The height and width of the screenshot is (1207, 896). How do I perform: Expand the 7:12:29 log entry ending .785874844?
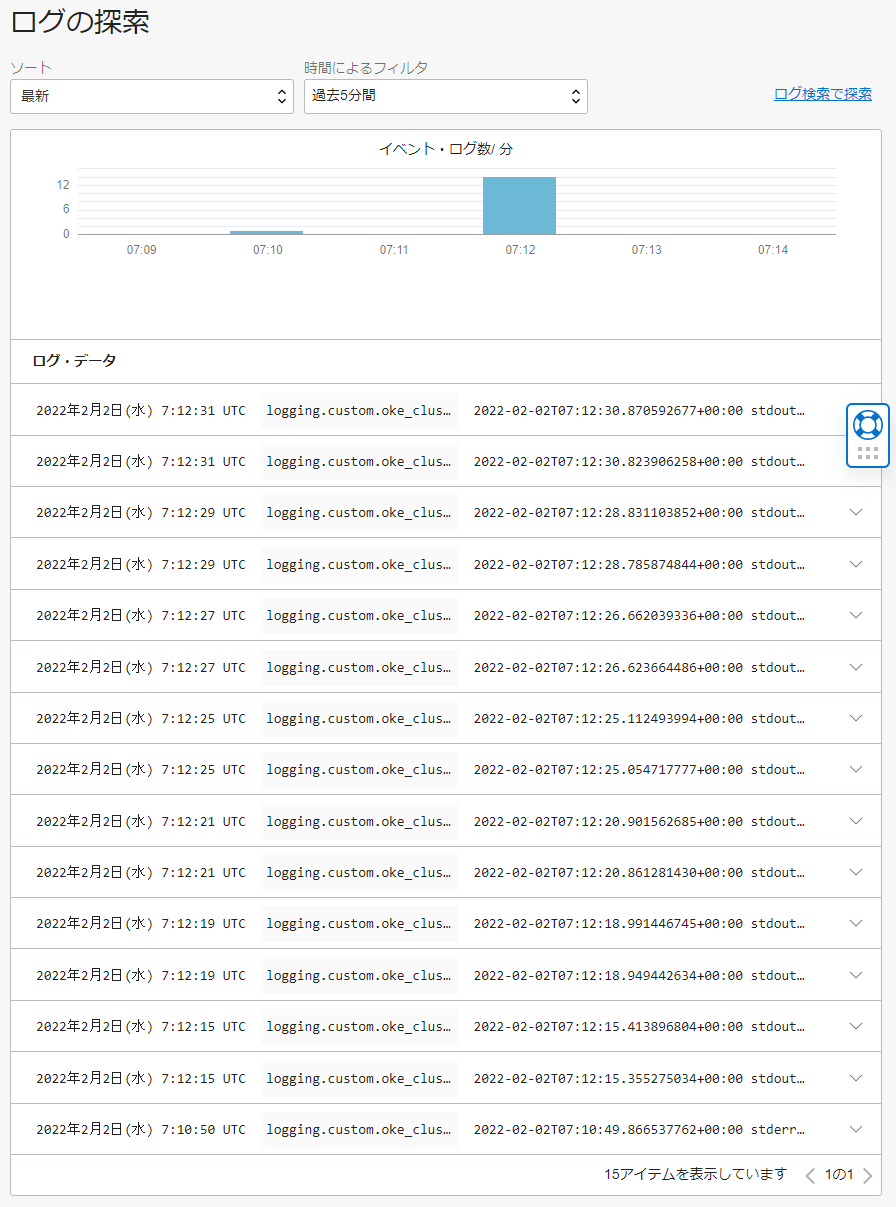point(855,564)
